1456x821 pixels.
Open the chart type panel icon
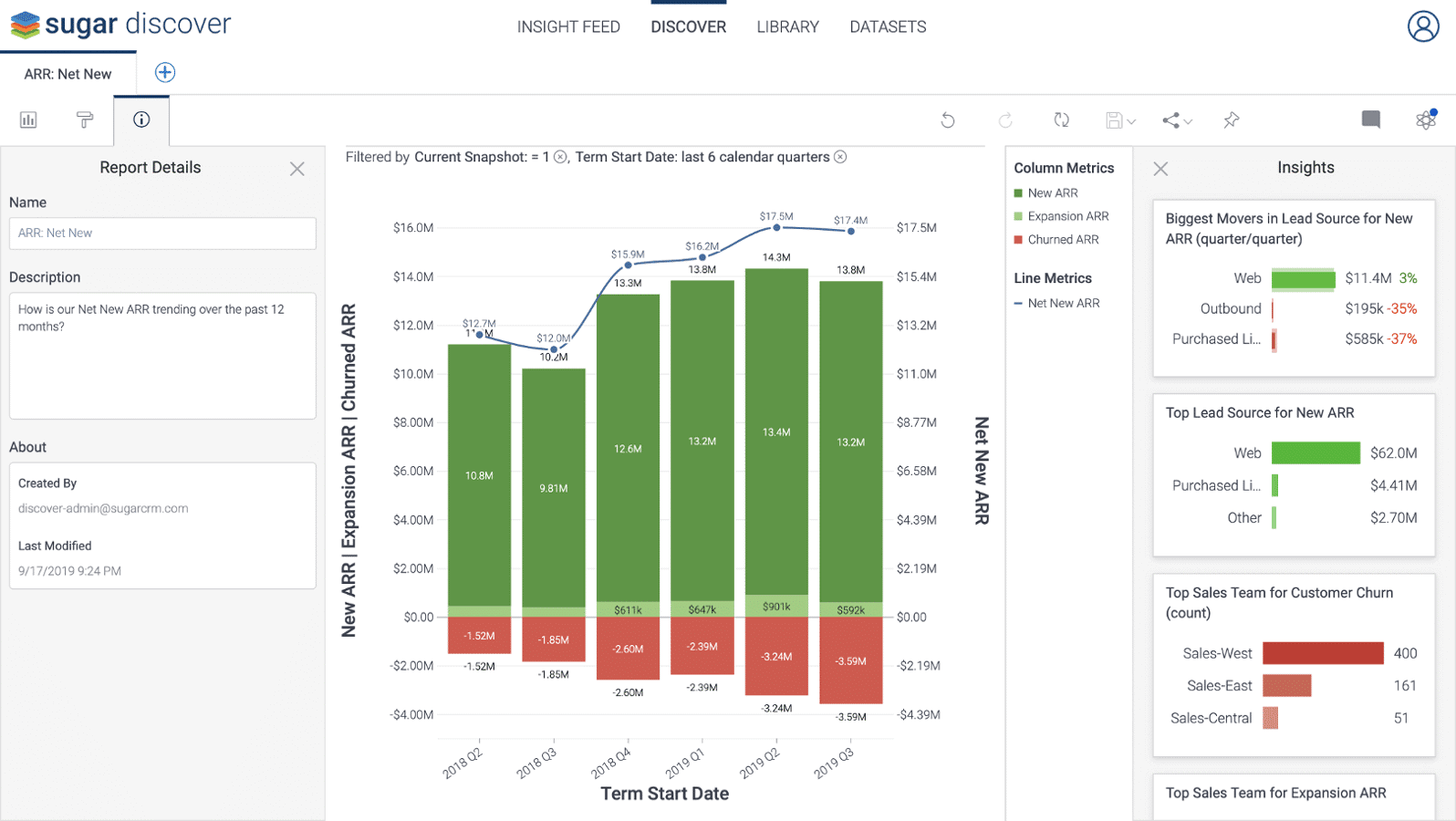click(x=28, y=120)
